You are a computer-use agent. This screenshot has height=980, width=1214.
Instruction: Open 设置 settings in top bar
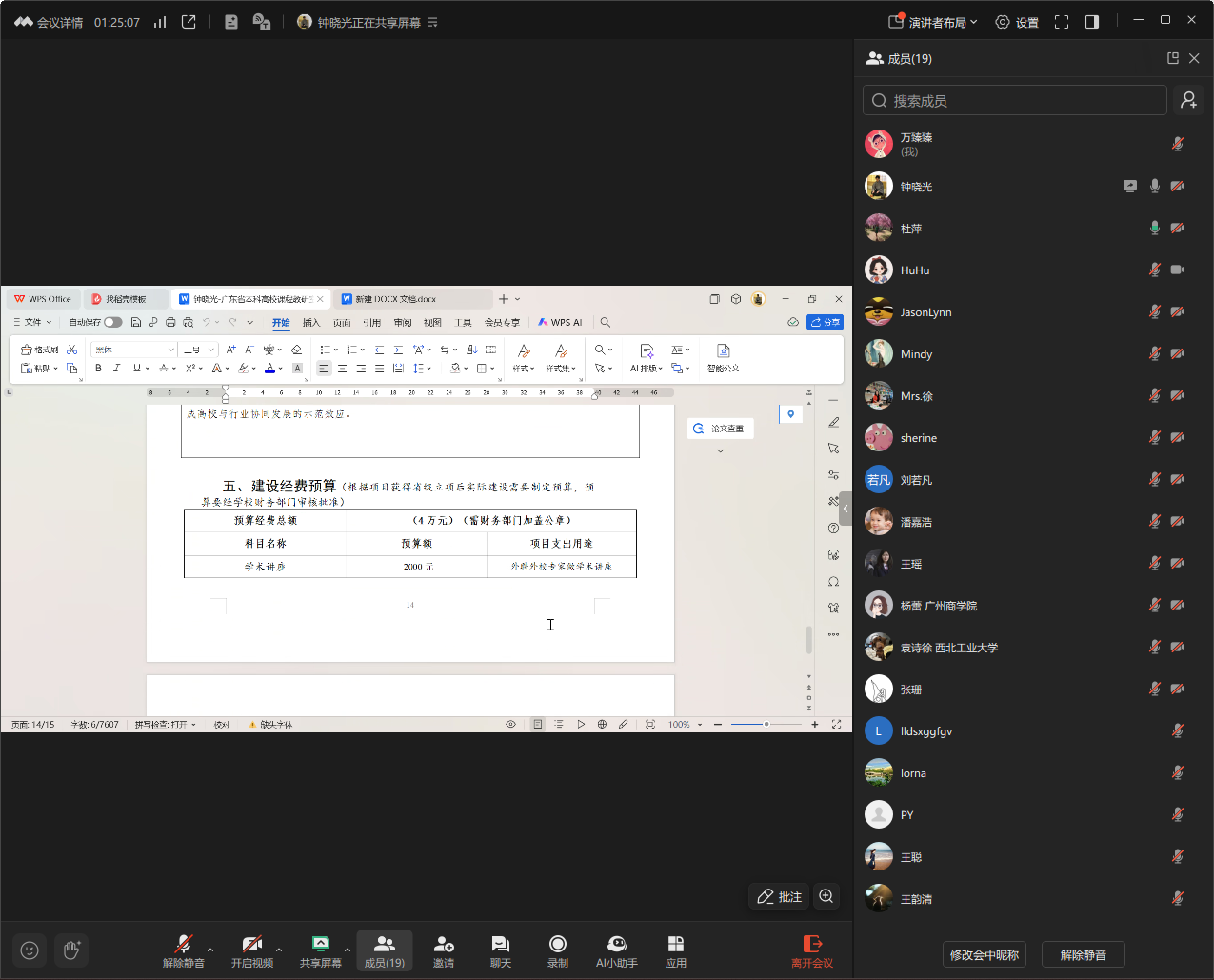tap(1017, 22)
